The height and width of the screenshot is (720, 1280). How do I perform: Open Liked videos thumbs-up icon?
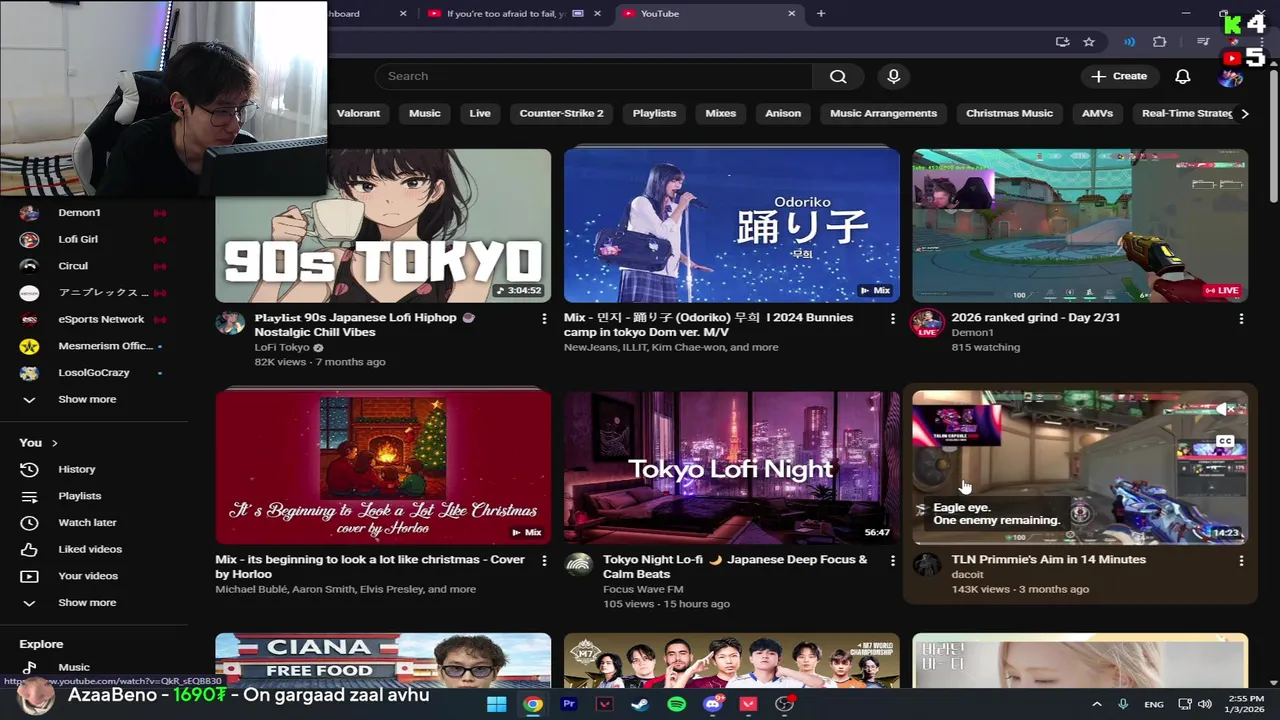point(29,549)
